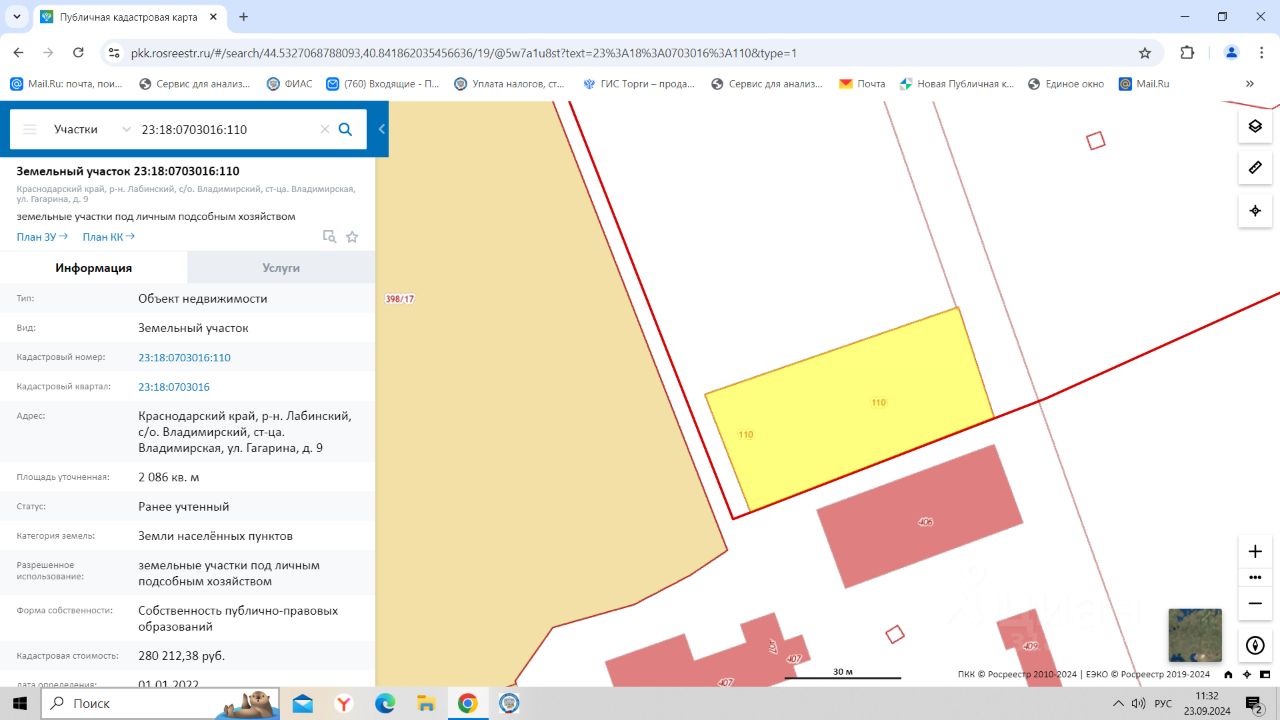Click the parcel label 398/17
This screenshot has height=720, width=1280.
[399, 299]
